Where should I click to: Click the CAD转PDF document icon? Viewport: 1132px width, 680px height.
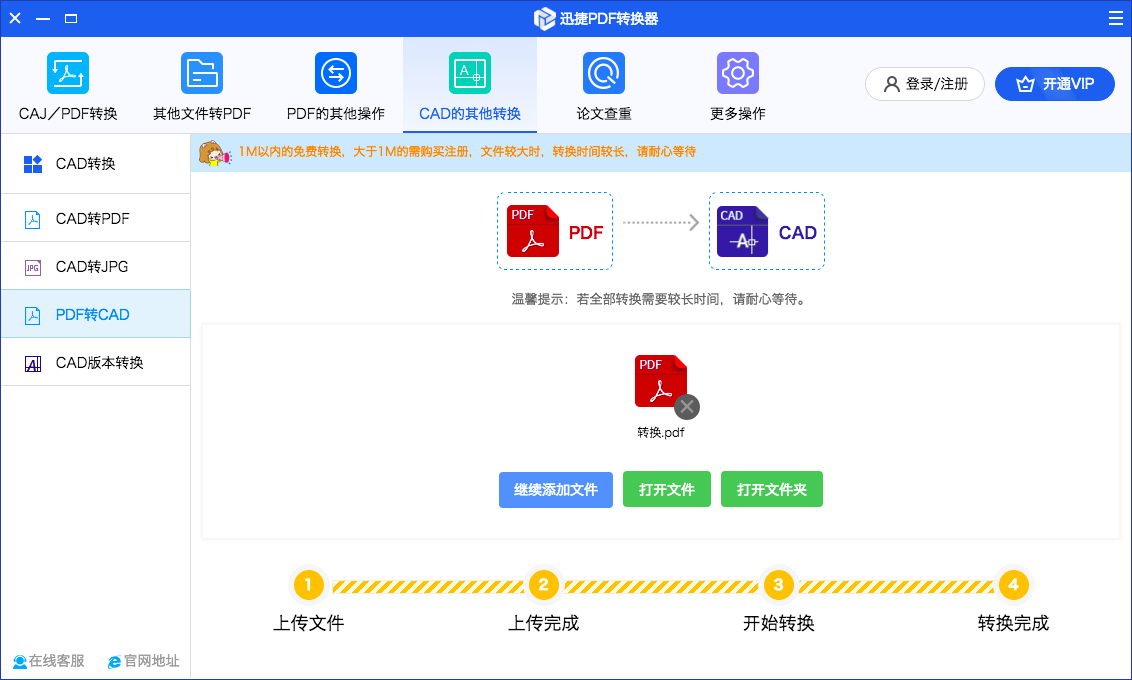pos(32,219)
